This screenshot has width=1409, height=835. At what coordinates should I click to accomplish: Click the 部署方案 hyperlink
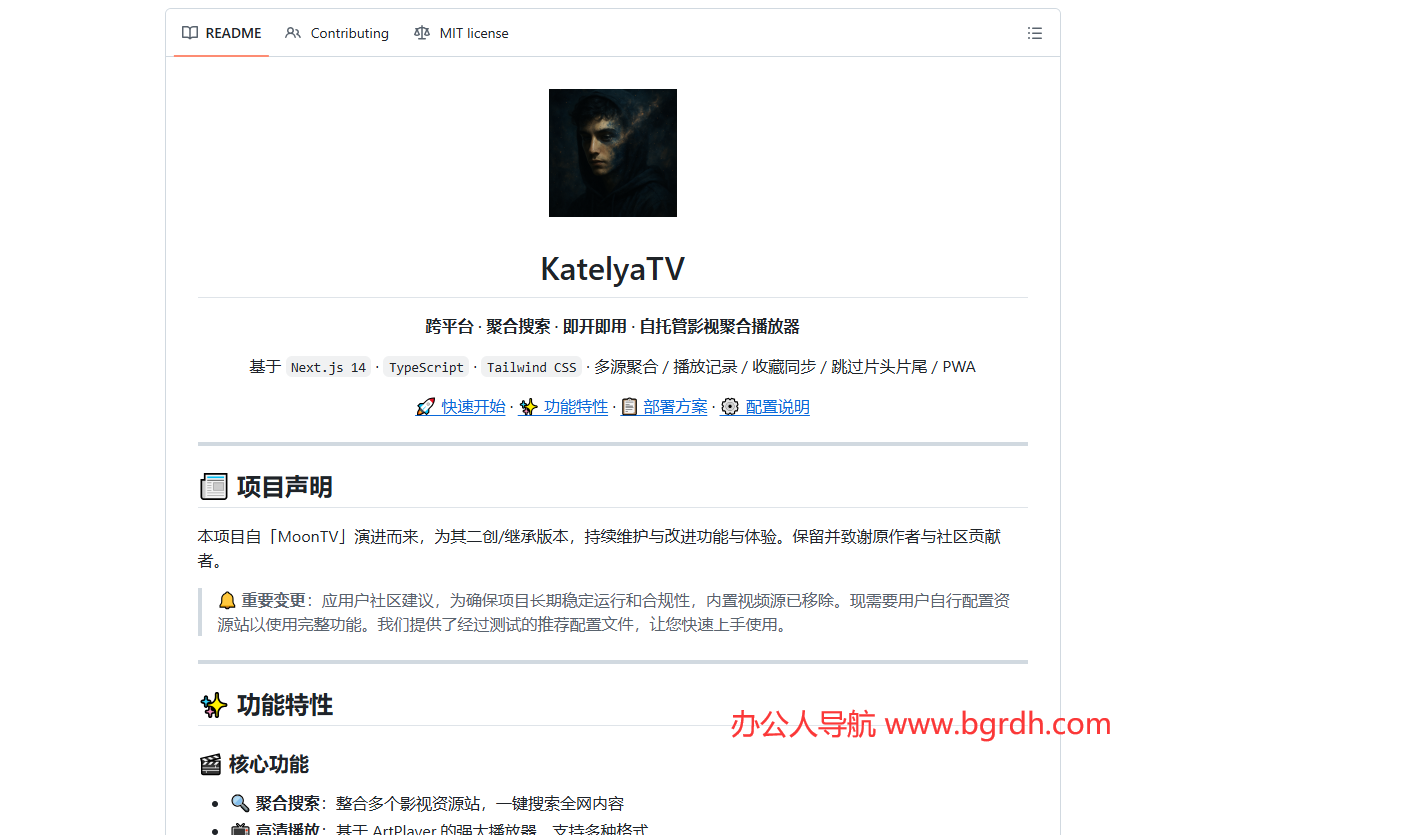[x=675, y=406]
